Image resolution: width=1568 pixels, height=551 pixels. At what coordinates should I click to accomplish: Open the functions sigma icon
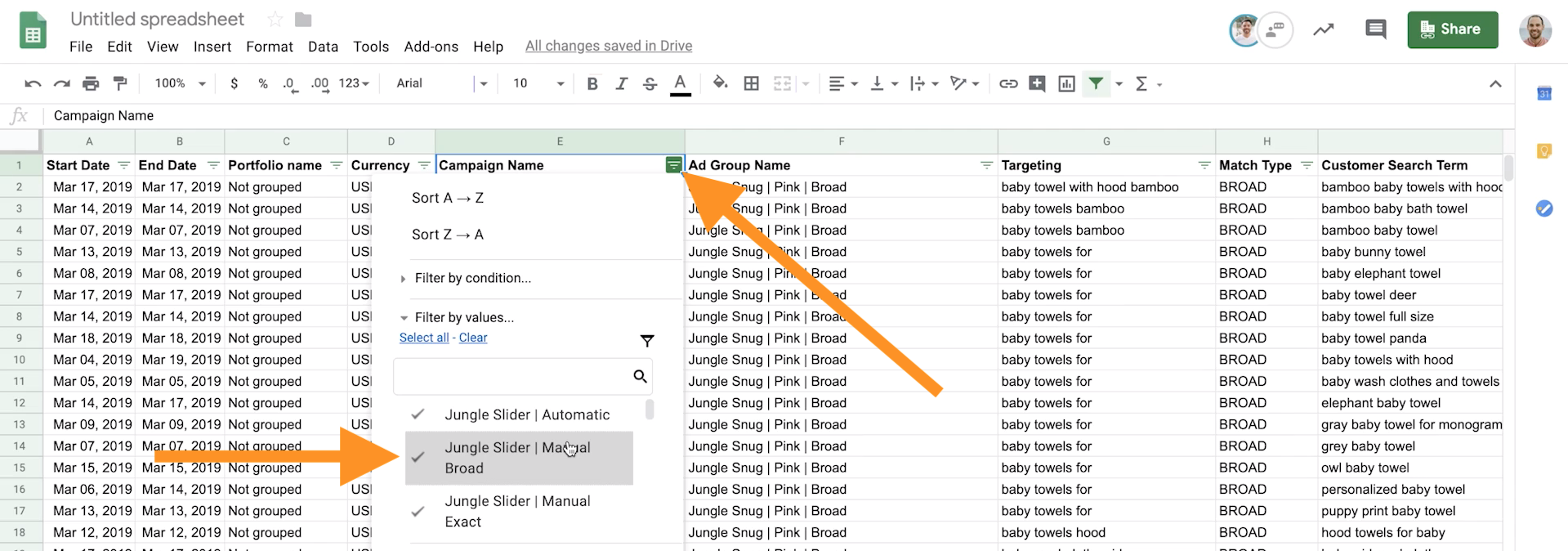tap(1141, 83)
